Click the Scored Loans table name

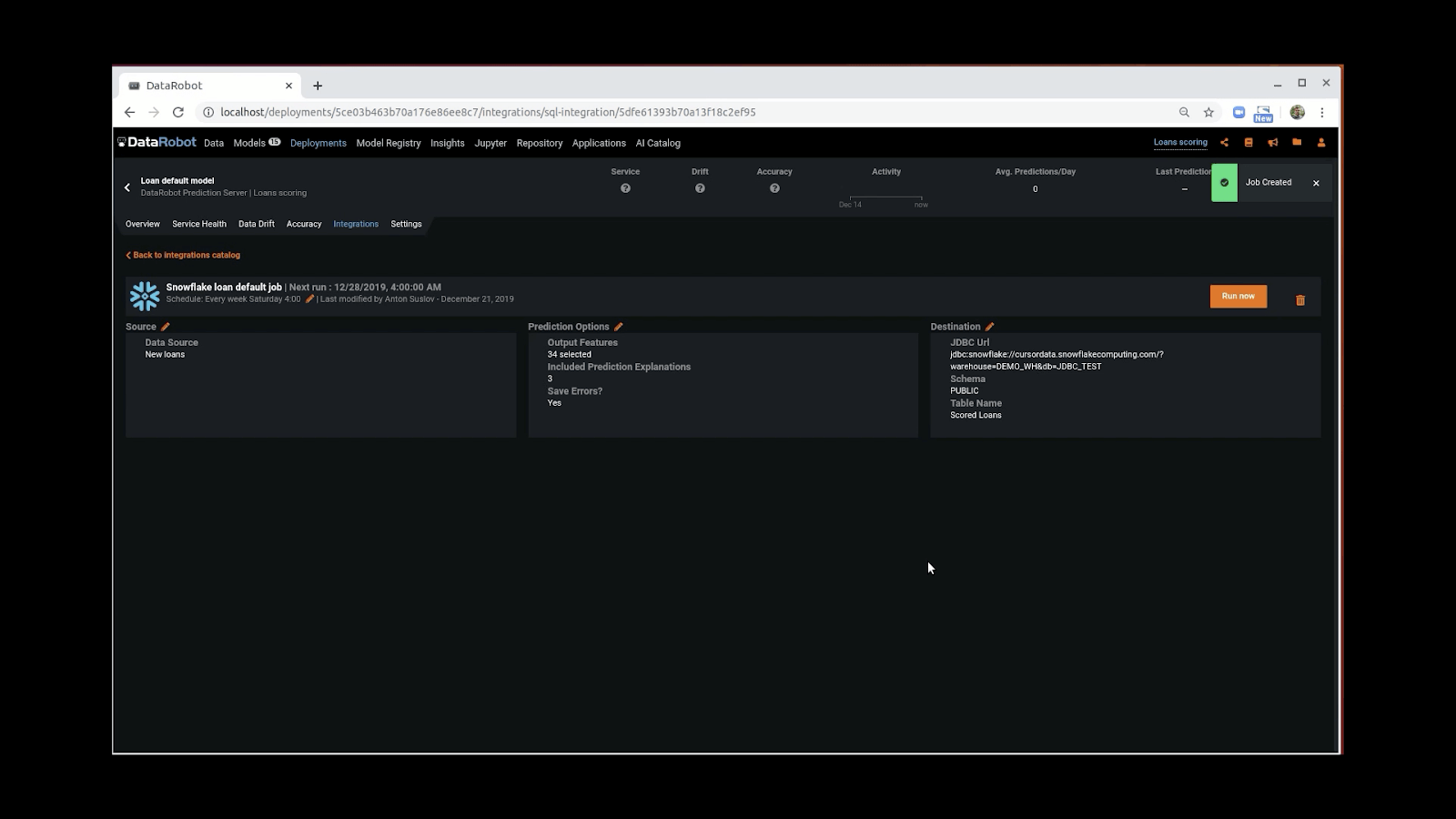click(x=976, y=415)
